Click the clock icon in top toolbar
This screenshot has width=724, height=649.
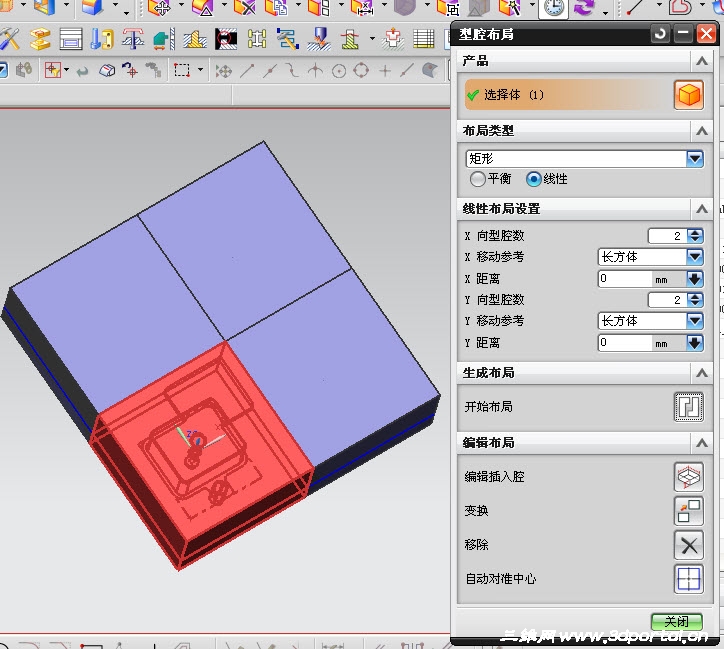tap(553, 8)
